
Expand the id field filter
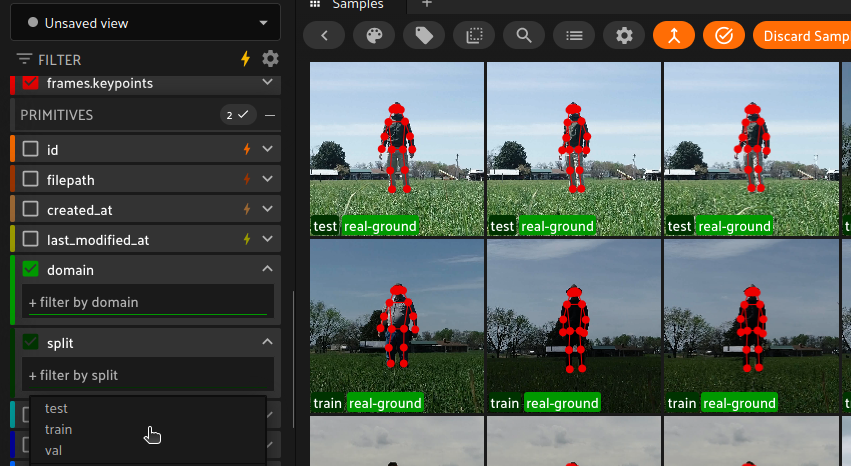pos(268,149)
